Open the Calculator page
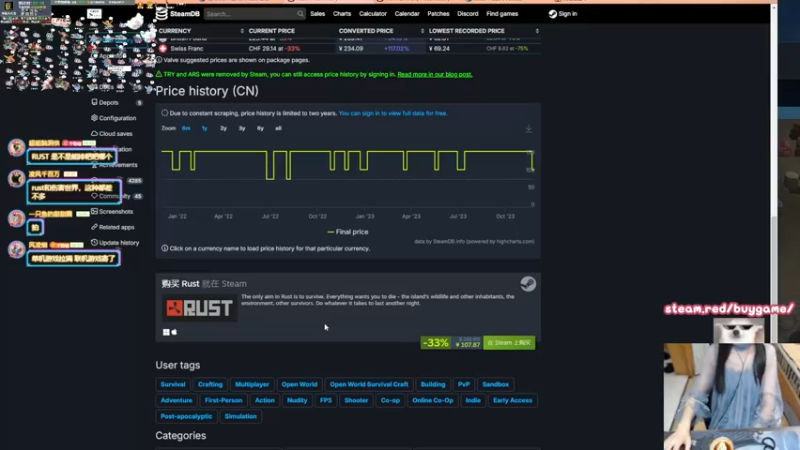Image resolution: width=800 pixels, height=450 pixels. pos(372,14)
